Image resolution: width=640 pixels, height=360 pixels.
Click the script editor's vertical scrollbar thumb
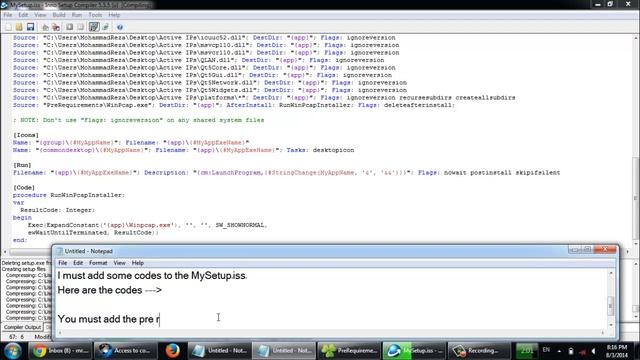pyautogui.click(x=636, y=199)
